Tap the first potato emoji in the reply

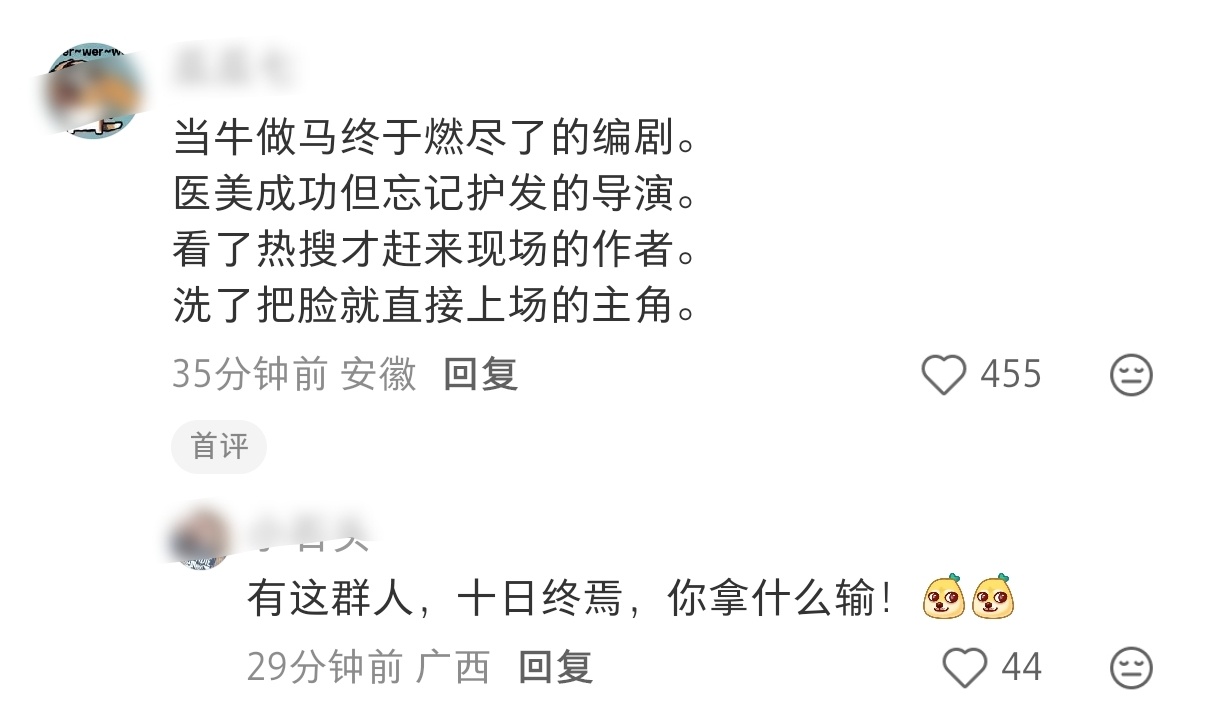(x=943, y=598)
